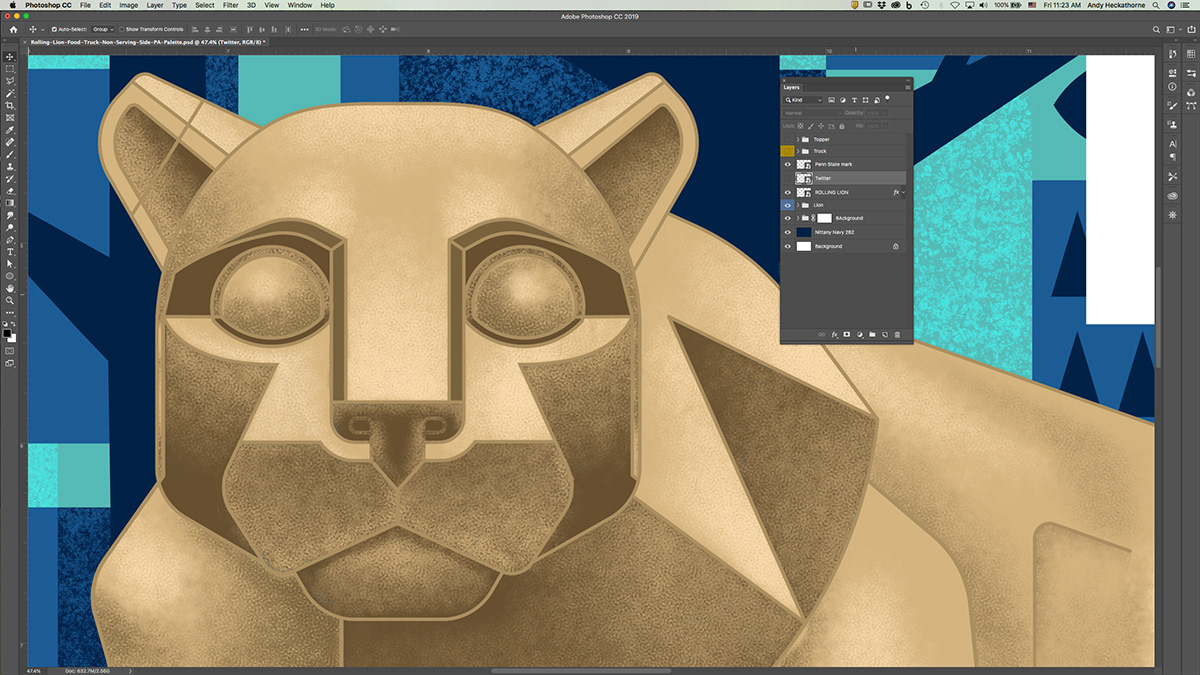Select the Rectangular Marquee tool

click(10, 67)
